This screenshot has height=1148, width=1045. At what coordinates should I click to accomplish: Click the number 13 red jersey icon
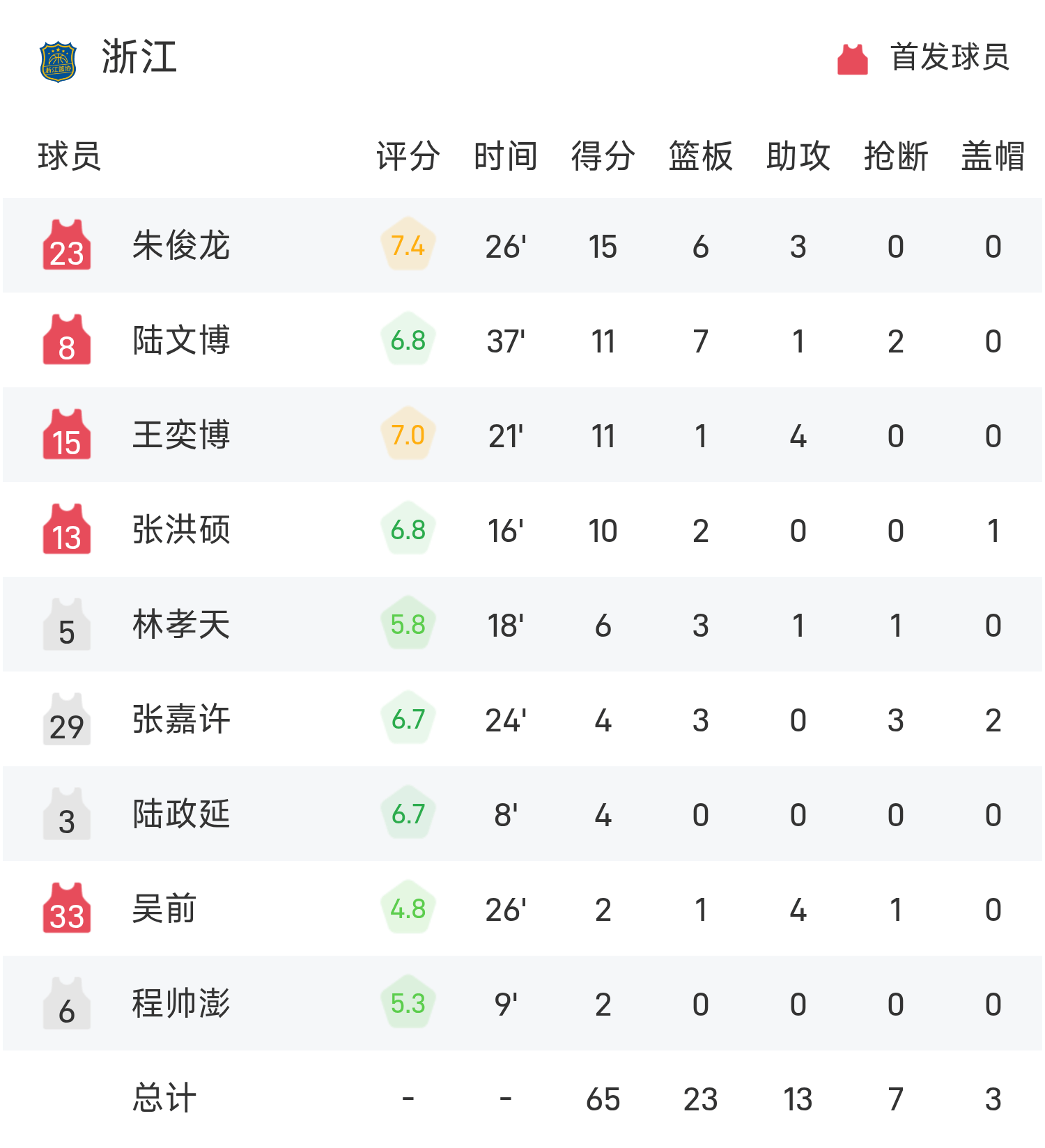(67, 529)
